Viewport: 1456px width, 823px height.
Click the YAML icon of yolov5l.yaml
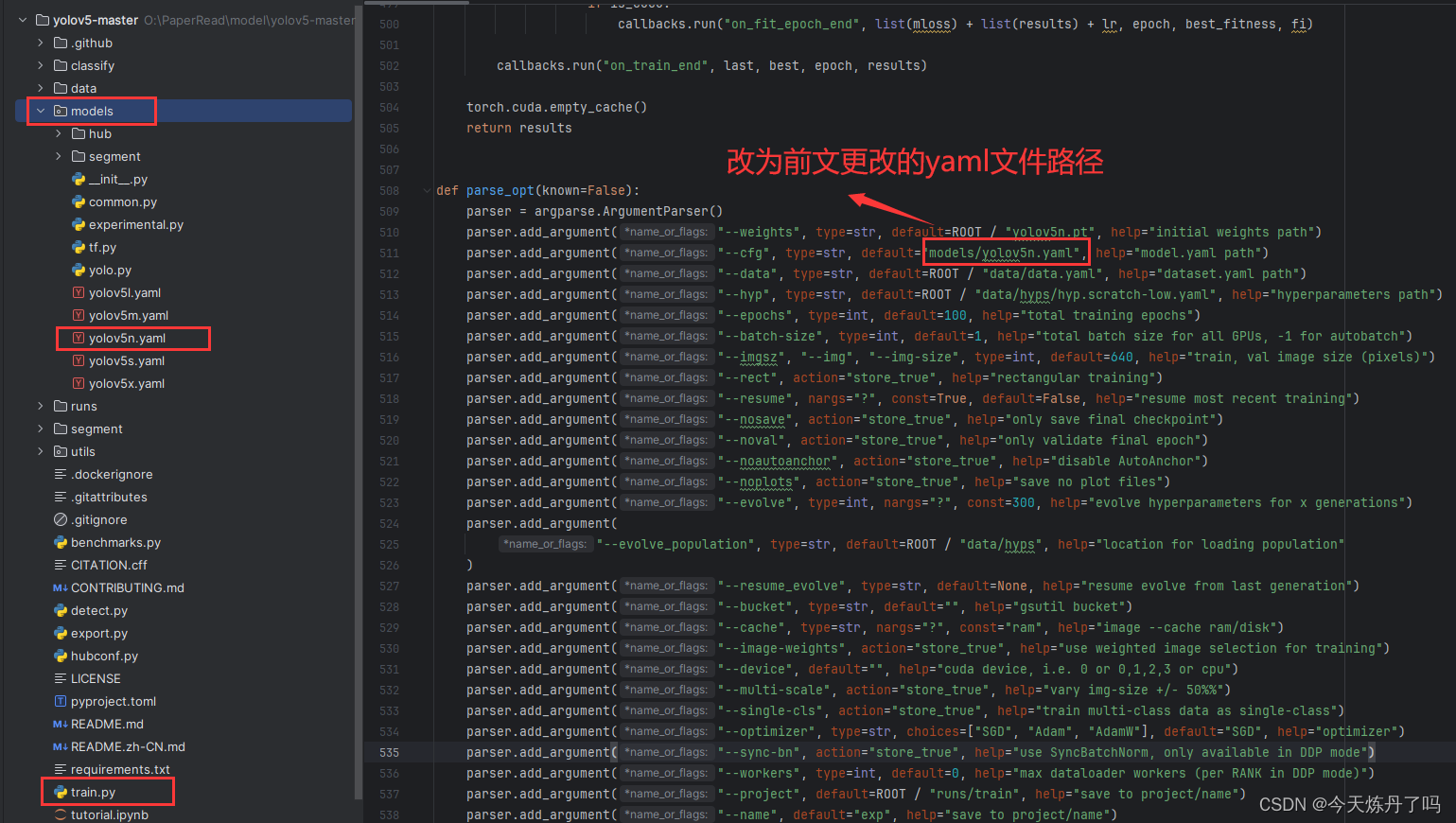[79, 292]
